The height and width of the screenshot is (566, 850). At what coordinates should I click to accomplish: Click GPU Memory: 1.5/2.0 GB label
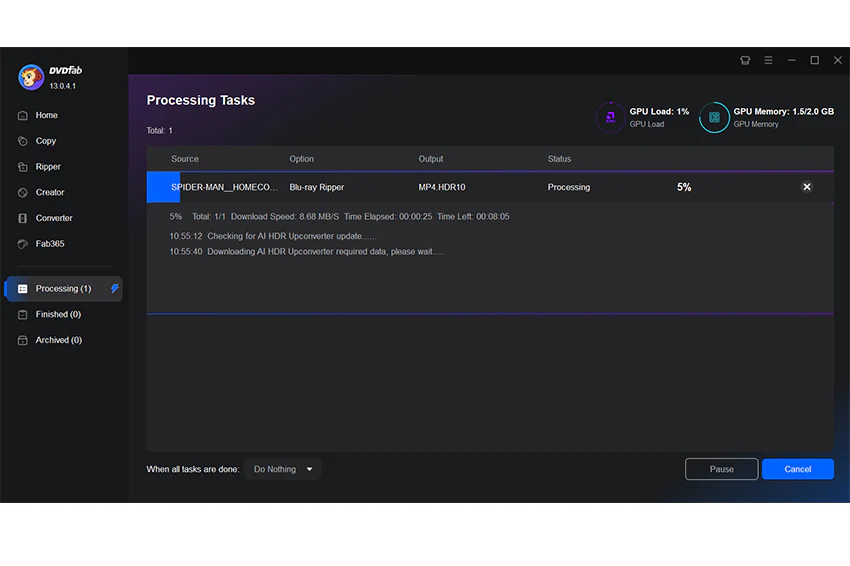tap(783, 111)
